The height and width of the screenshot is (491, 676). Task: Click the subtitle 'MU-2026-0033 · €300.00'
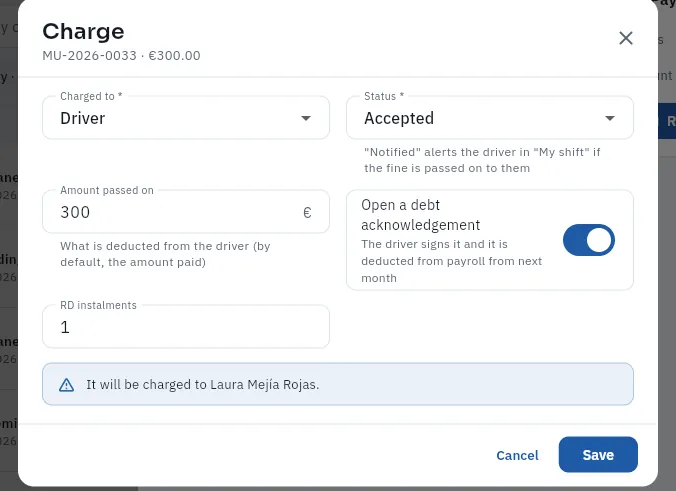(121, 56)
